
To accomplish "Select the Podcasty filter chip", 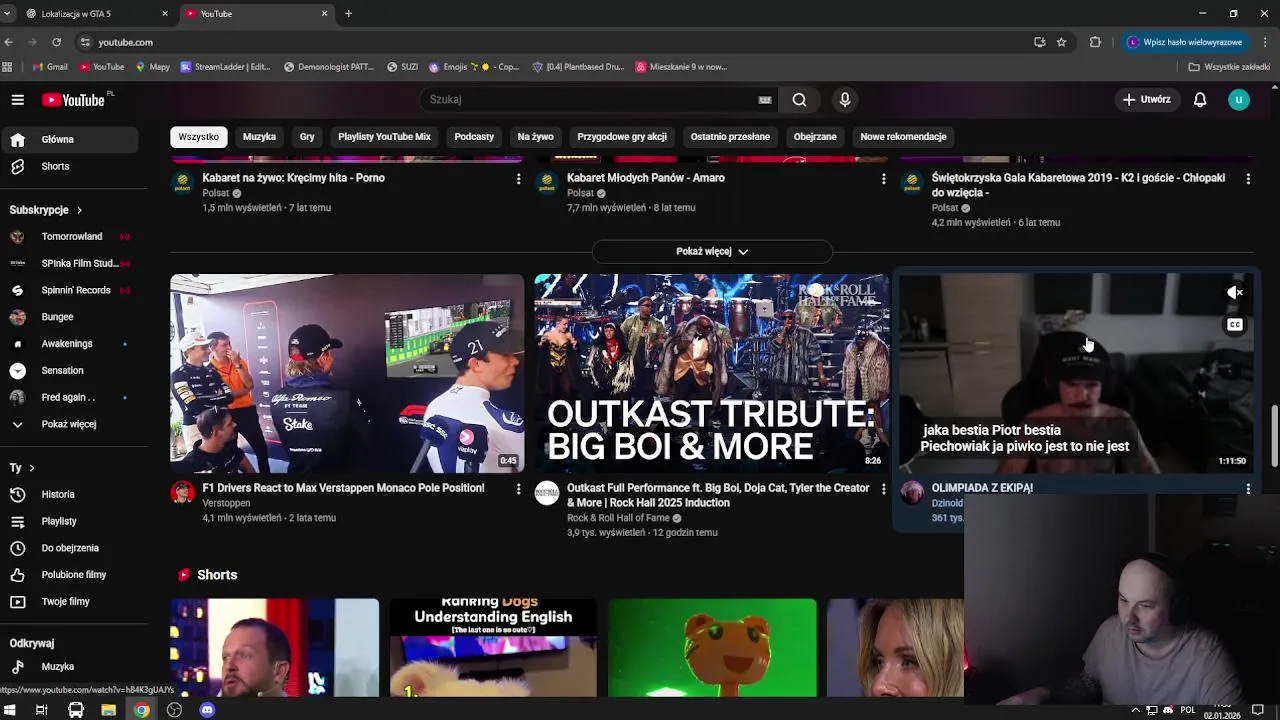I will tap(474, 136).
